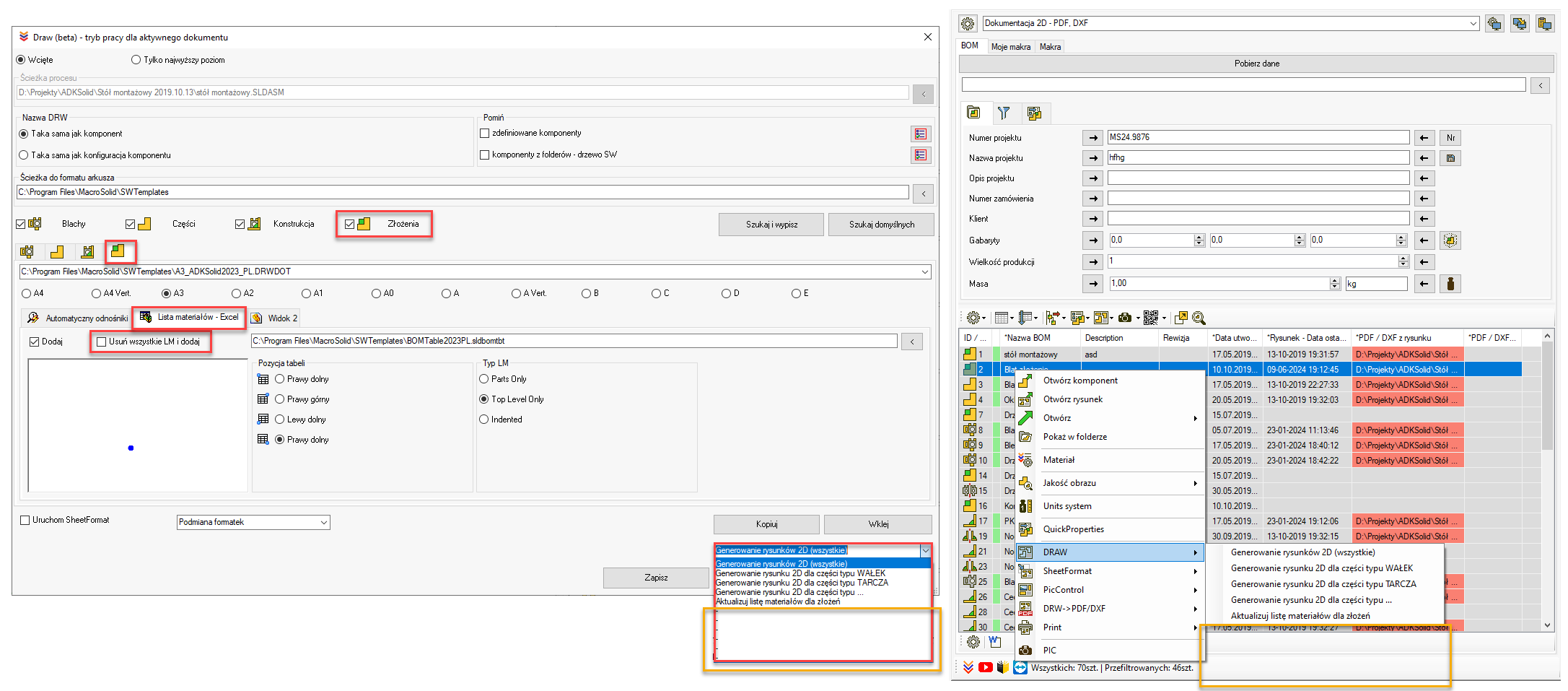Screen dimensions: 1568x691
Task: Expand the A3_ADKSolid2023_PL.DRWDOT template dropdown
Action: tap(924, 272)
